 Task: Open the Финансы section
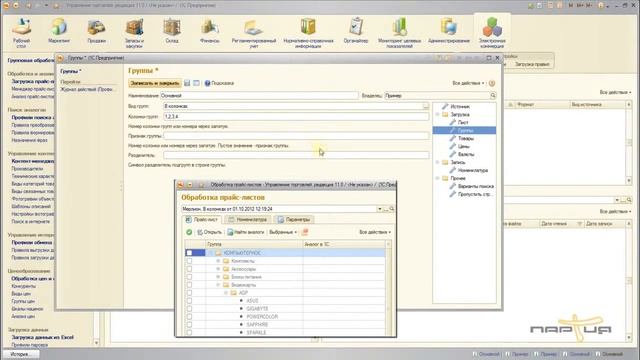click(210, 31)
